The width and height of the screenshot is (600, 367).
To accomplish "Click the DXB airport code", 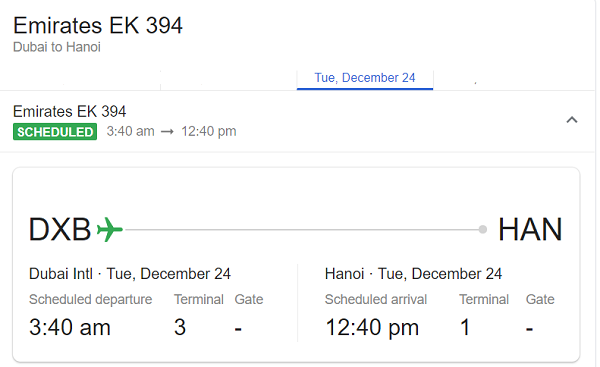I will [60, 229].
